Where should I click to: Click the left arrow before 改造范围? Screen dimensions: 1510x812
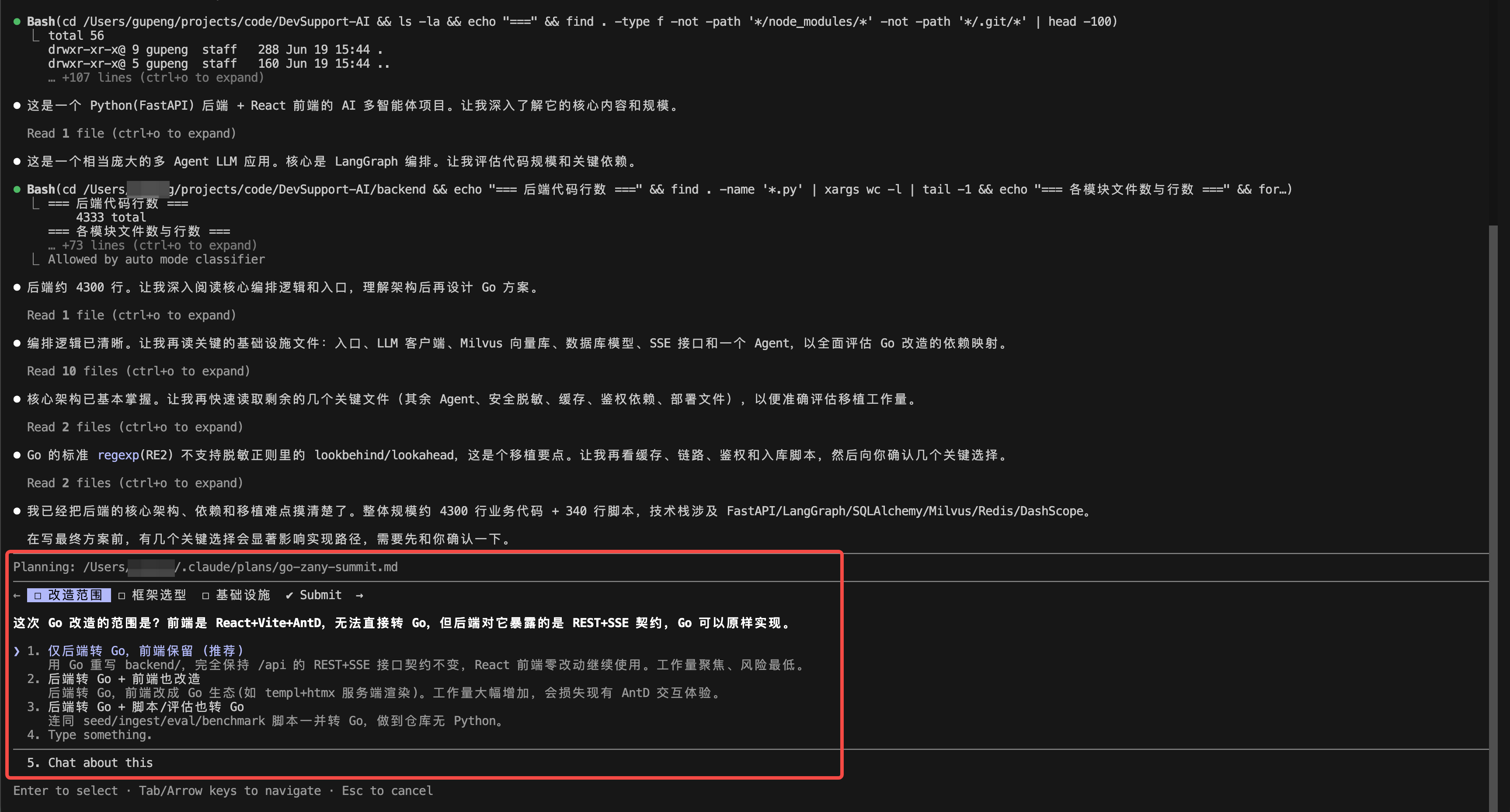(17, 595)
